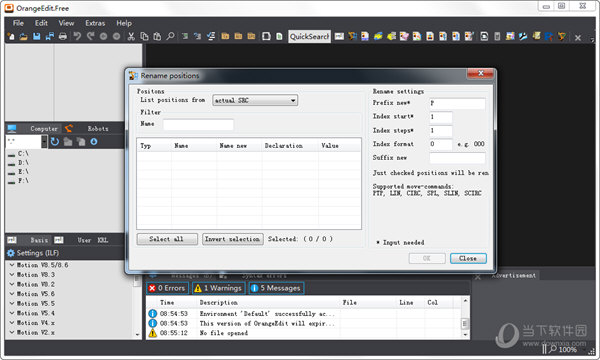Expand the Motion V8.5/8.6 item
The height and width of the screenshot is (360, 600).
(11, 265)
